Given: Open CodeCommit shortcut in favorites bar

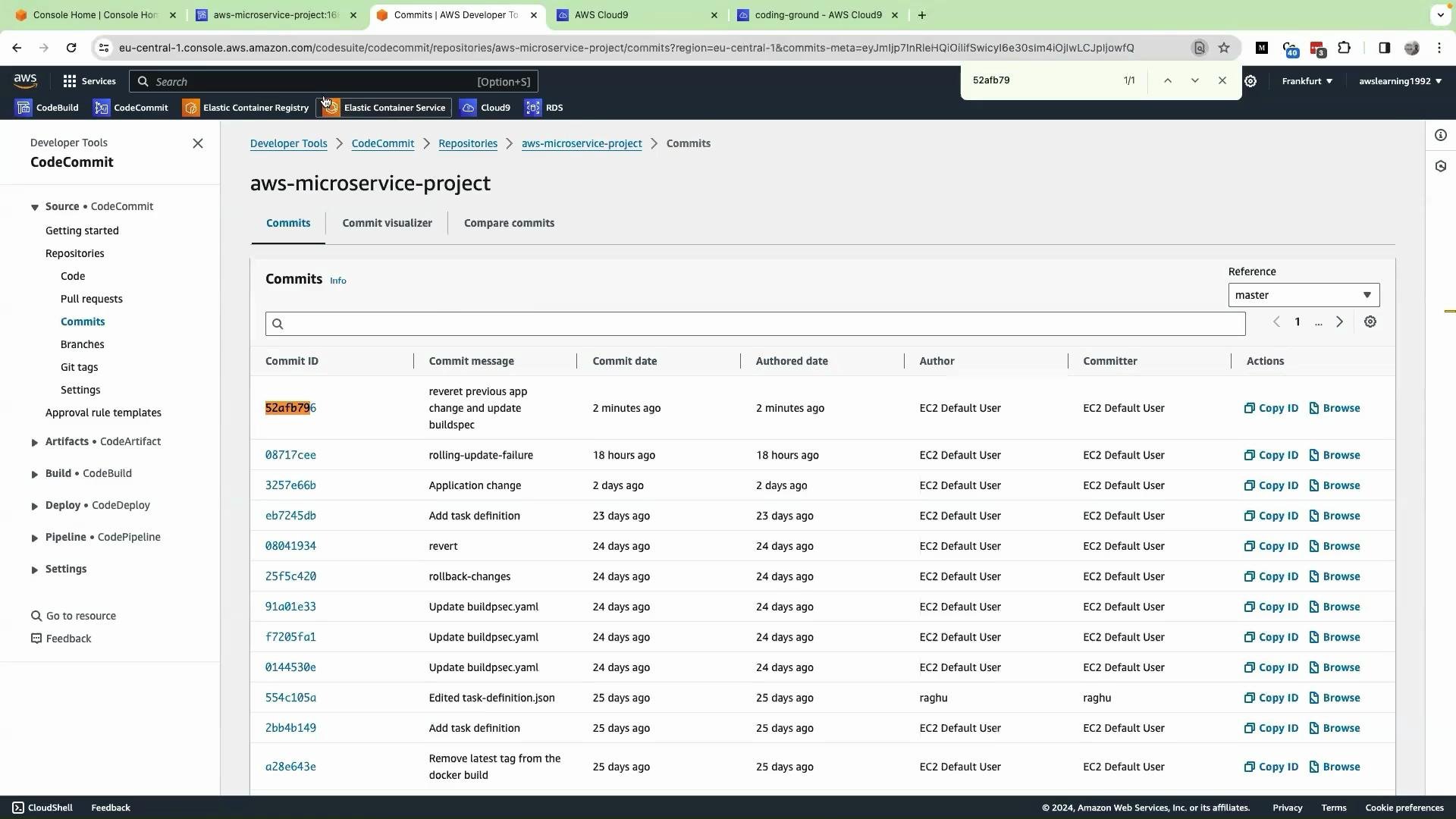Looking at the screenshot, I should (x=130, y=108).
